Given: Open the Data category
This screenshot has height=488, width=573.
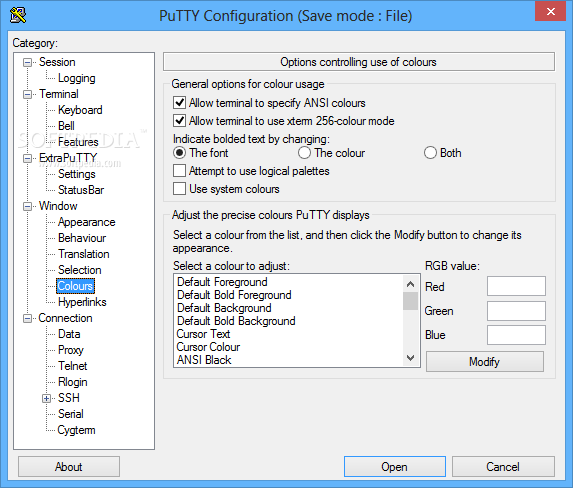Looking at the screenshot, I should tap(69, 334).
